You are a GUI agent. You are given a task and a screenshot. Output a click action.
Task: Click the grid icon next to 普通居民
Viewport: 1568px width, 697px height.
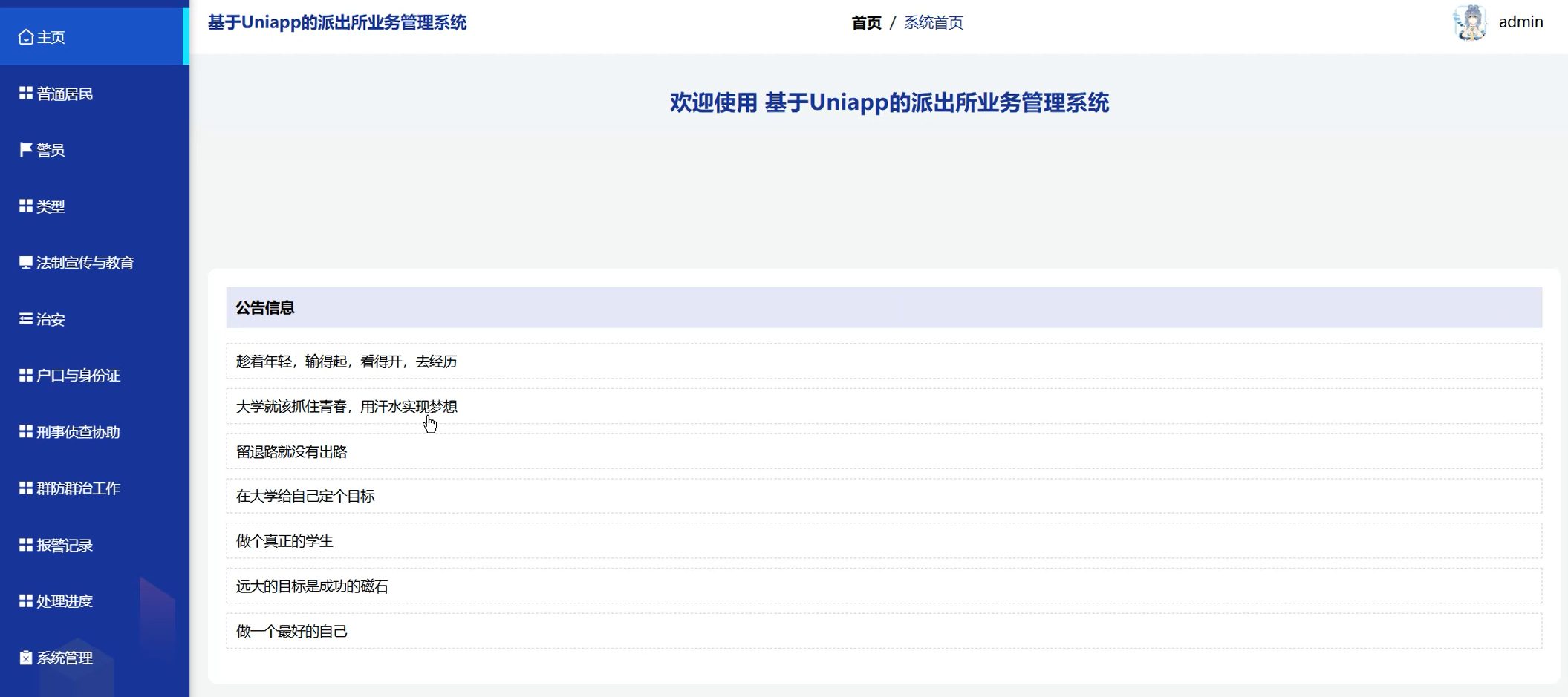coord(26,94)
